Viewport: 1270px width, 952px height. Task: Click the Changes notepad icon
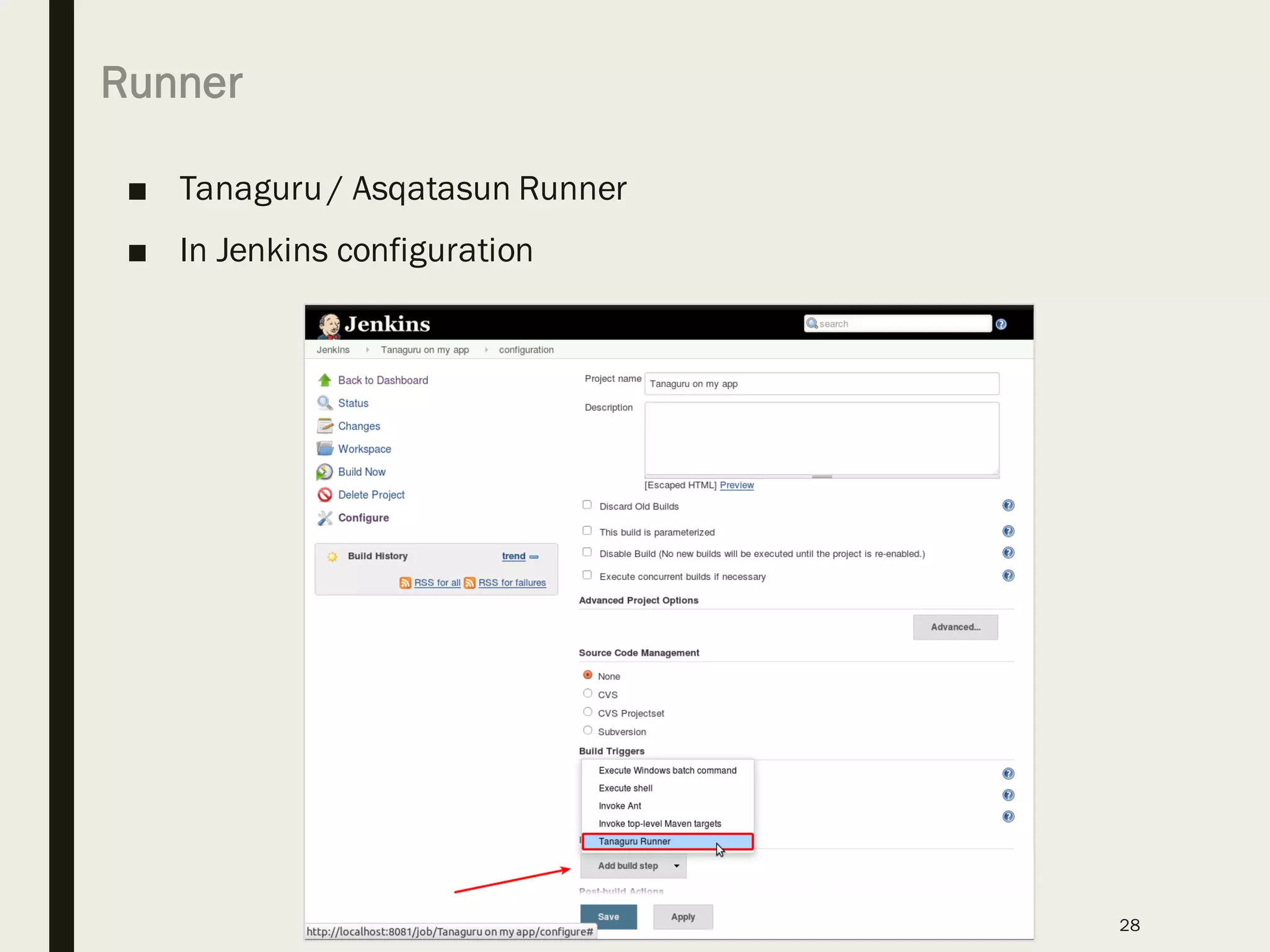click(324, 426)
